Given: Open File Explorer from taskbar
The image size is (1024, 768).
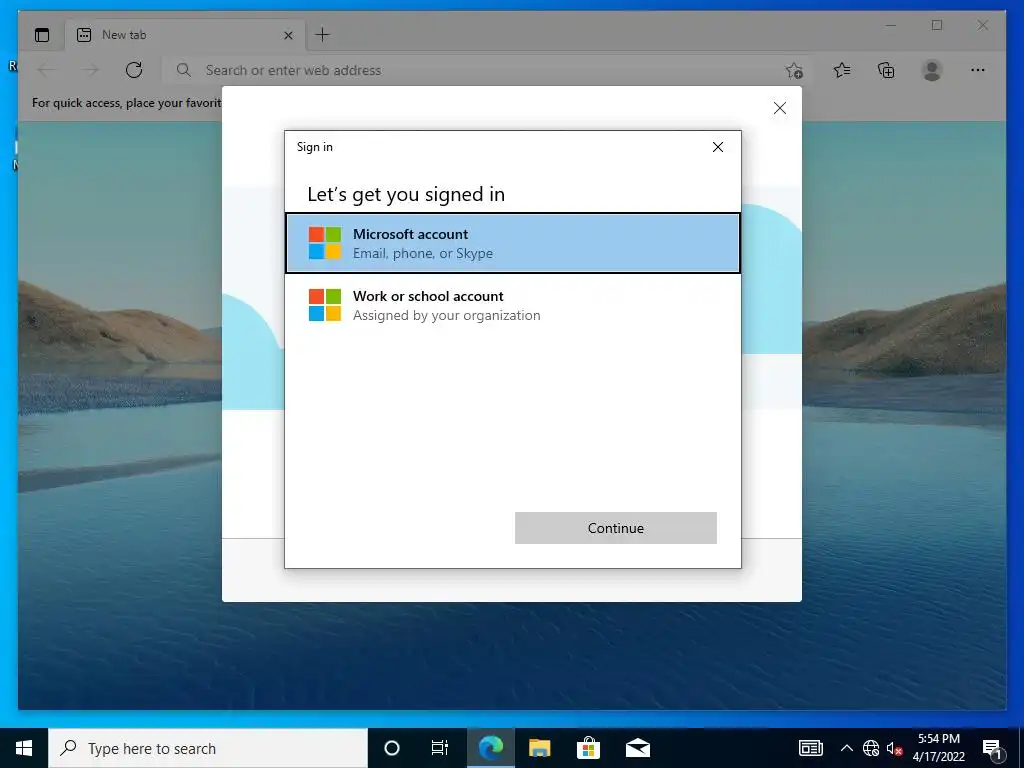Looking at the screenshot, I should (539, 748).
